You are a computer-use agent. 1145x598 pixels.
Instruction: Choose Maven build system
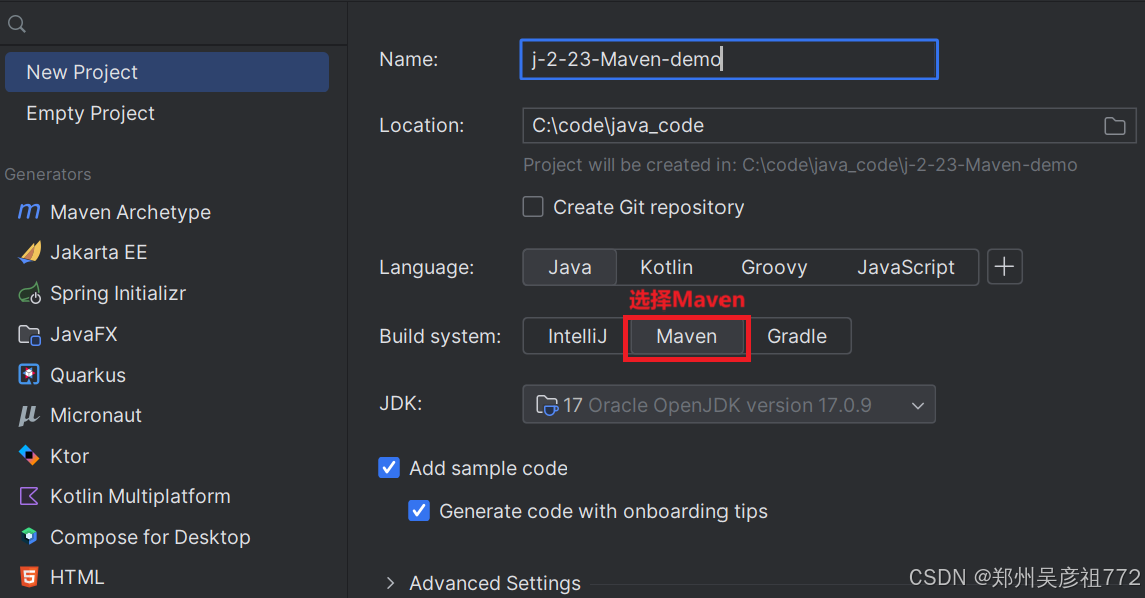686,336
